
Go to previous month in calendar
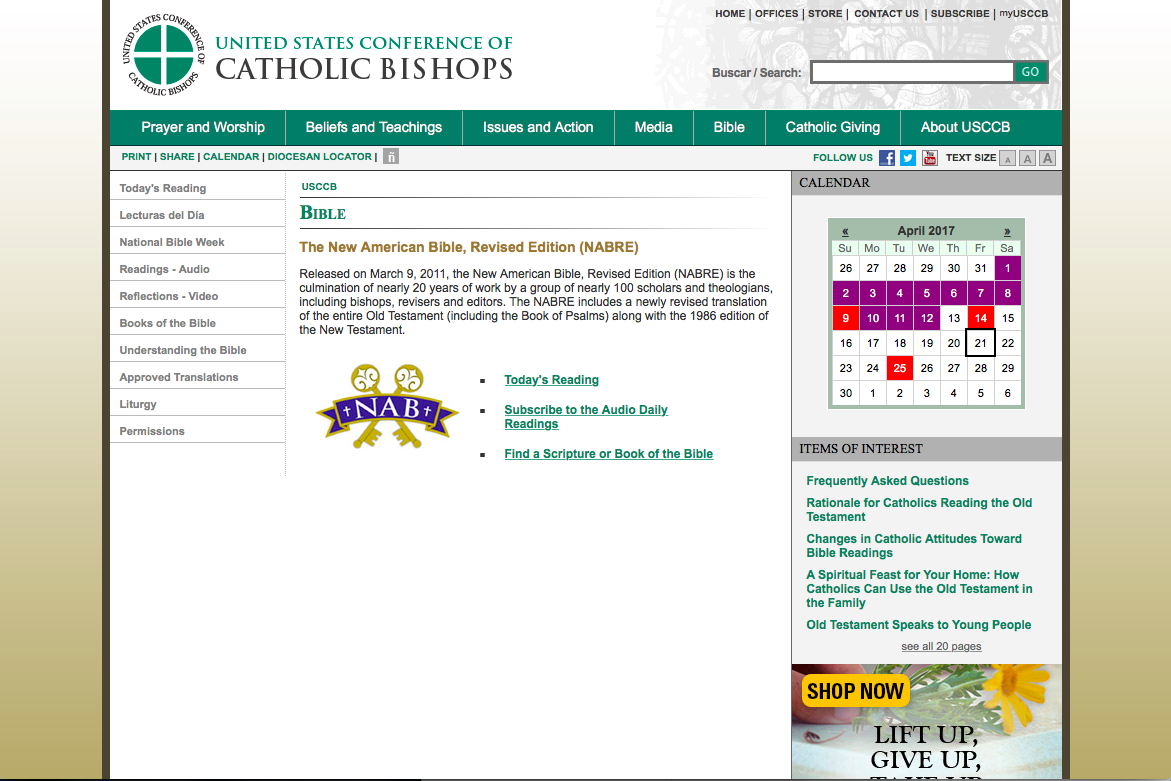[845, 231]
